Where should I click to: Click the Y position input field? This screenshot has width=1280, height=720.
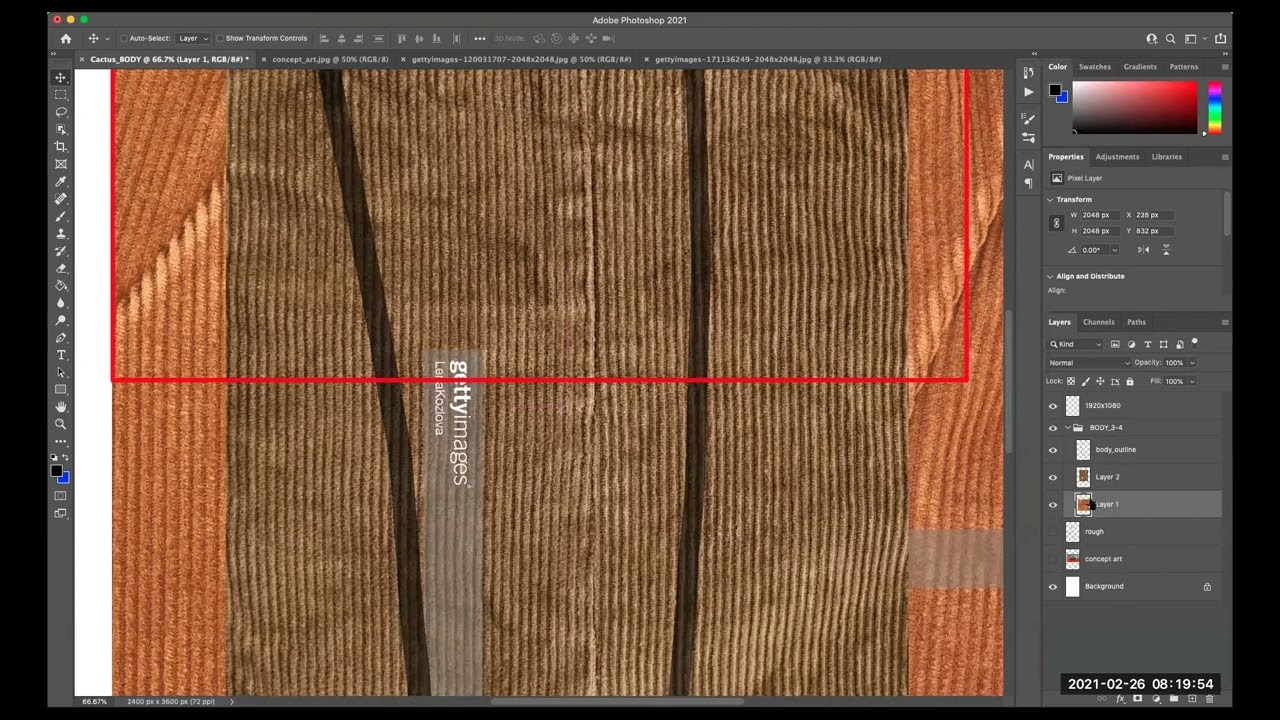(x=1154, y=231)
